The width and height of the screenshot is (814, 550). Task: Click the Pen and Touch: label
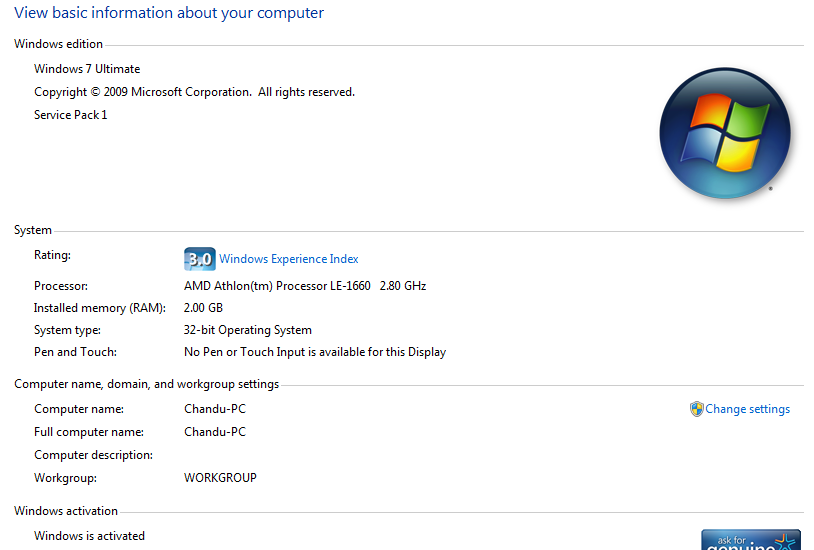[75, 352]
